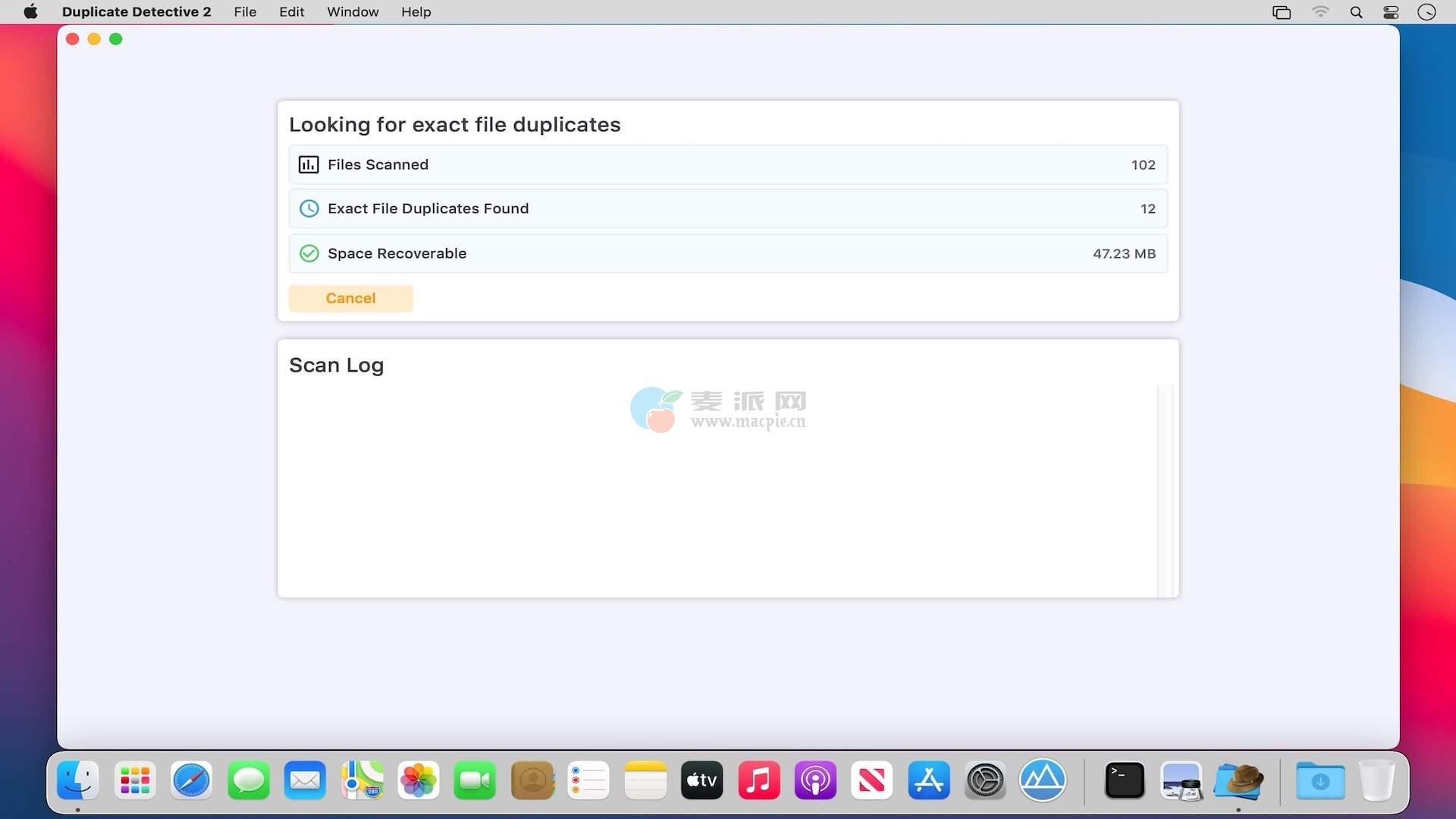Viewport: 1456px width, 819px height.
Task: Open the Downloads folder in Dock
Action: 1319,781
